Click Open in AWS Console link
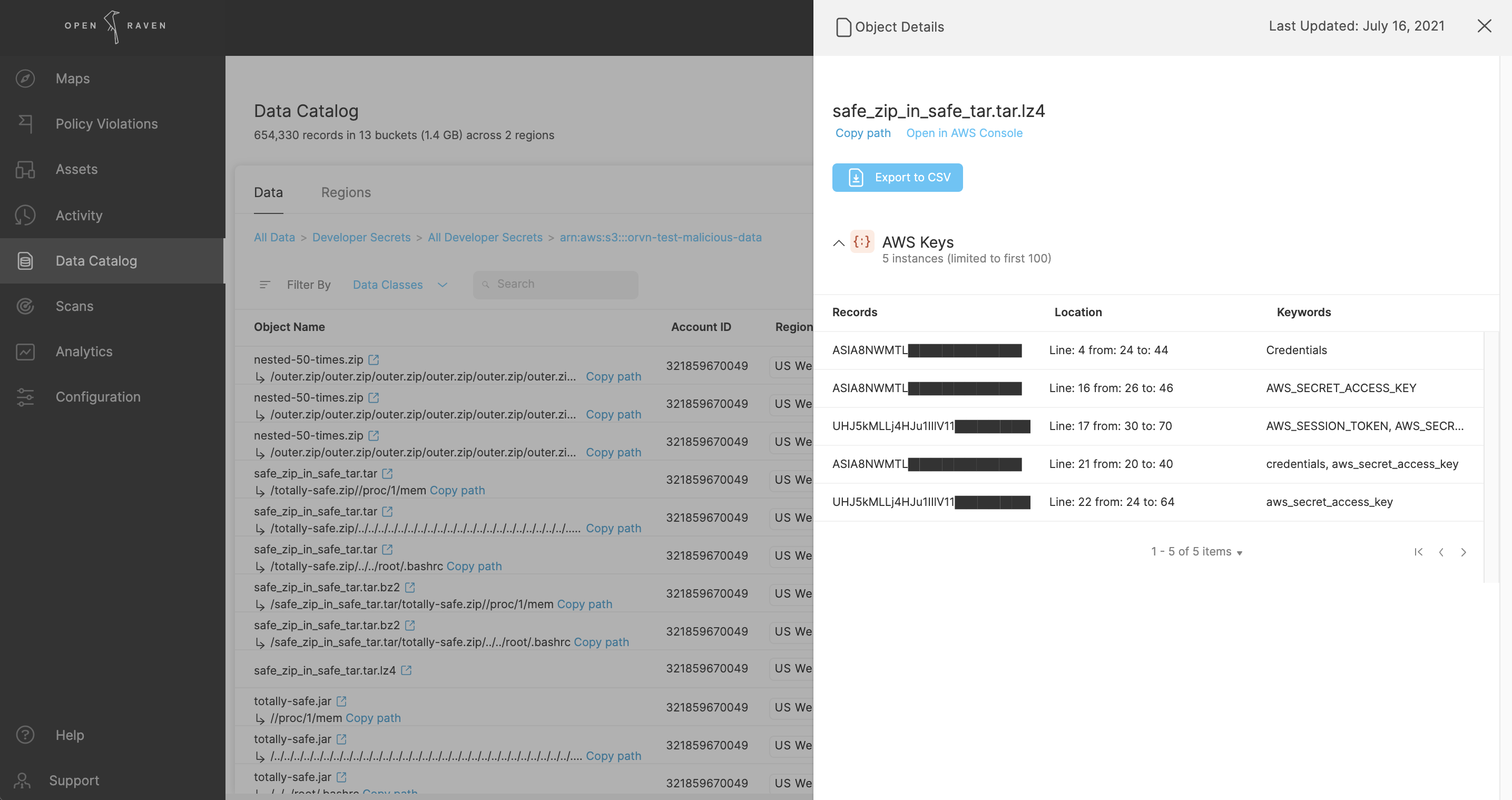Image resolution: width=1512 pixels, height=800 pixels. pos(964,133)
